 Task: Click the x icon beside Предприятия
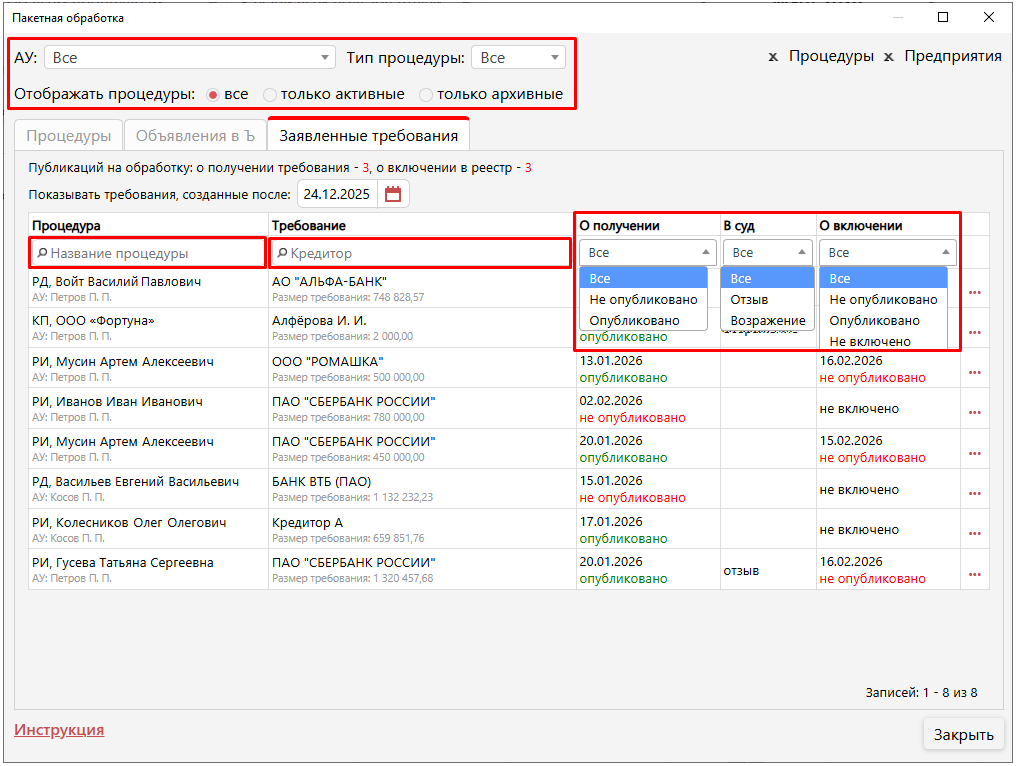point(888,57)
